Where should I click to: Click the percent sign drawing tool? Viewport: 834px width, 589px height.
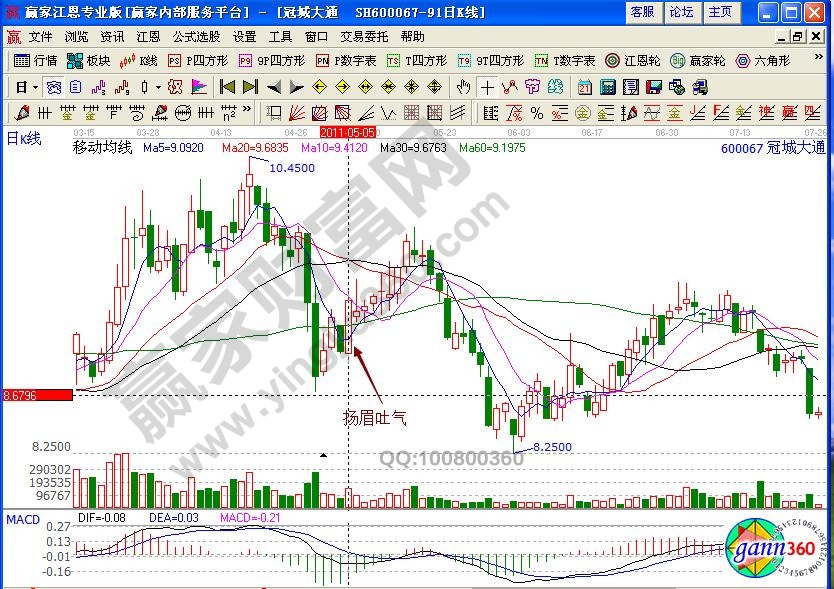tap(537, 110)
